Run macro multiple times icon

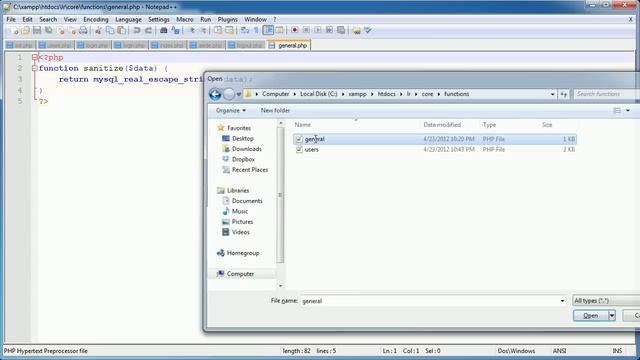(329, 30)
